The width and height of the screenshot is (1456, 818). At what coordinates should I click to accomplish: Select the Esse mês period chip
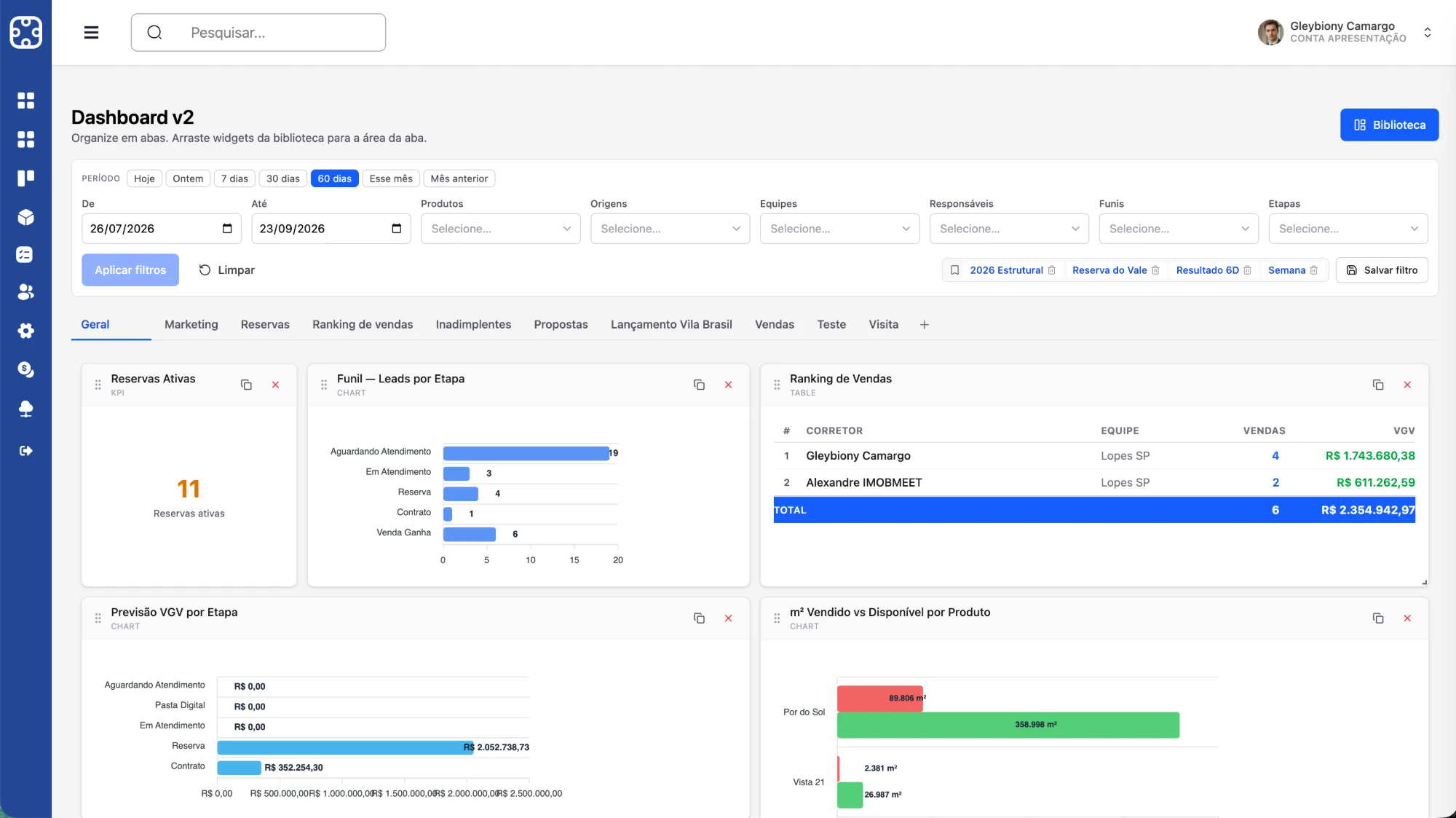coord(391,178)
